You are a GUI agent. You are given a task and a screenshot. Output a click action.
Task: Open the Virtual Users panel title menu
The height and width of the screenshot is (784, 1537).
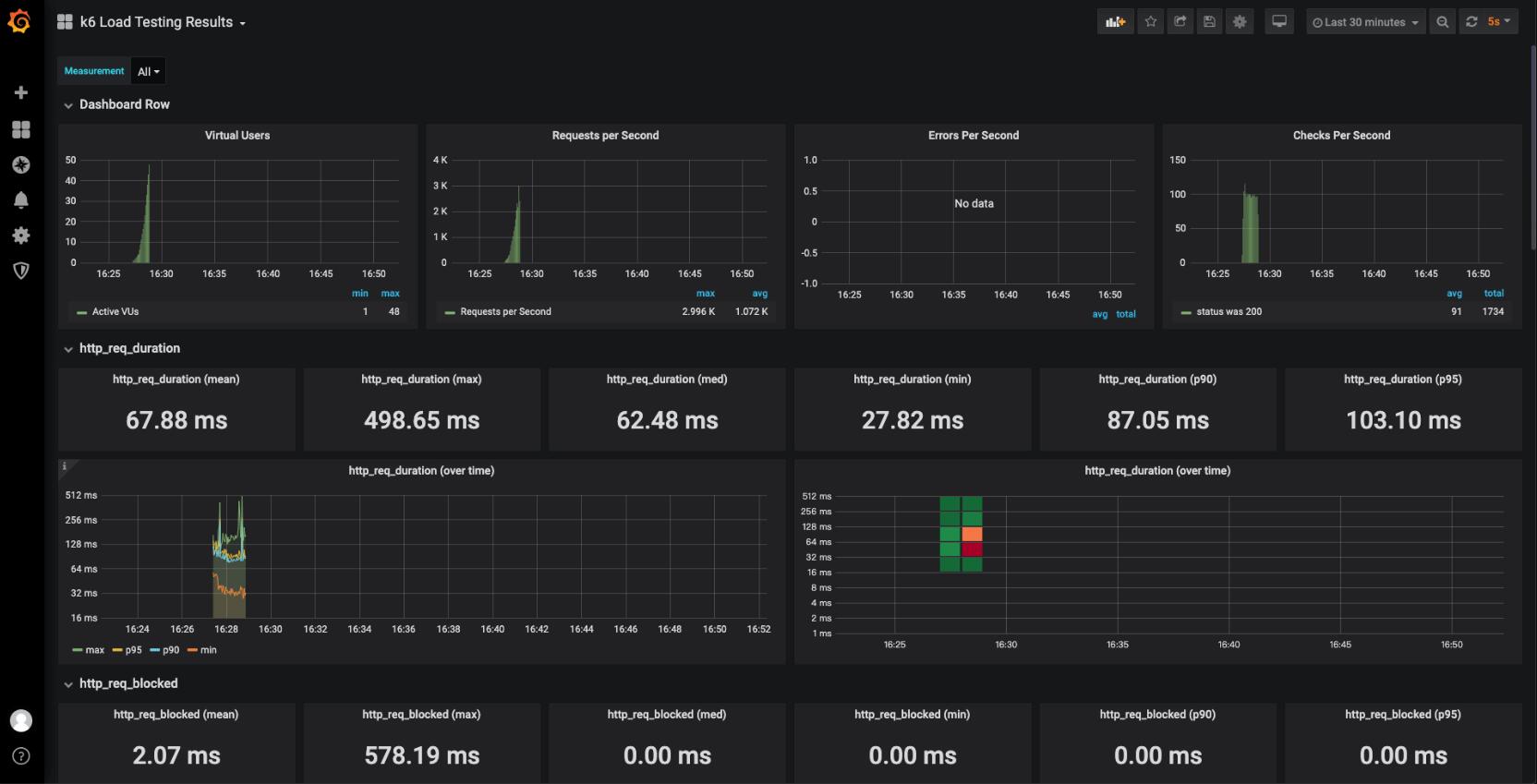coord(237,136)
